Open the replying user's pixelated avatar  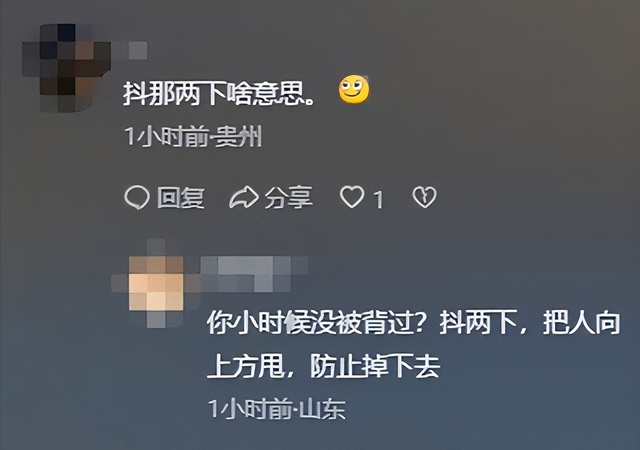[156, 283]
